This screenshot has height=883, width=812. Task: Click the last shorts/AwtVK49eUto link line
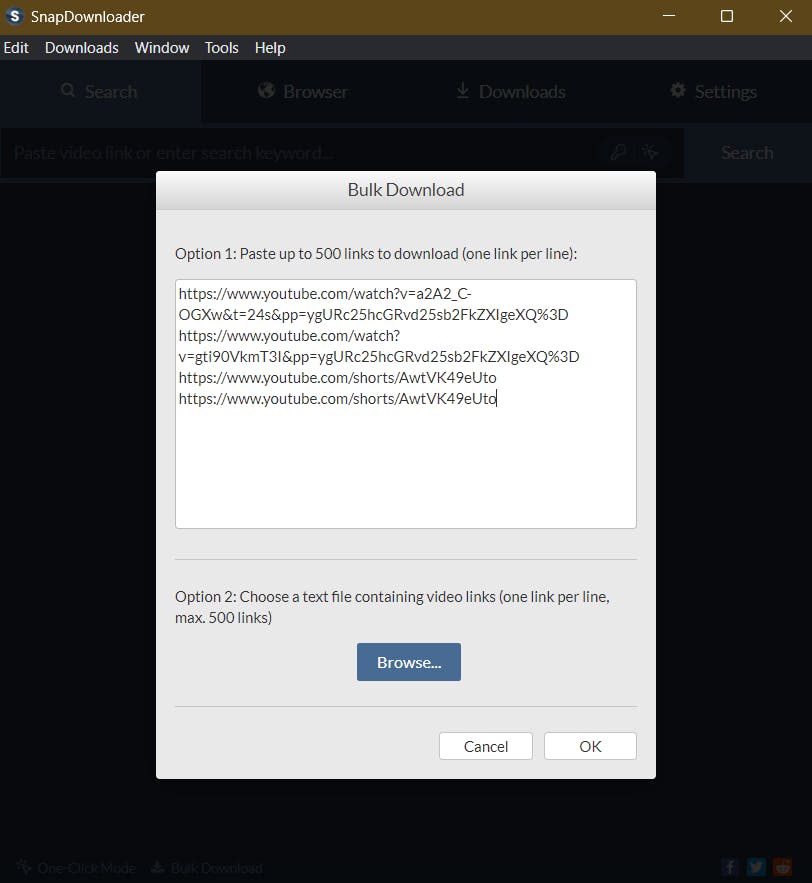pyautogui.click(x=337, y=399)
